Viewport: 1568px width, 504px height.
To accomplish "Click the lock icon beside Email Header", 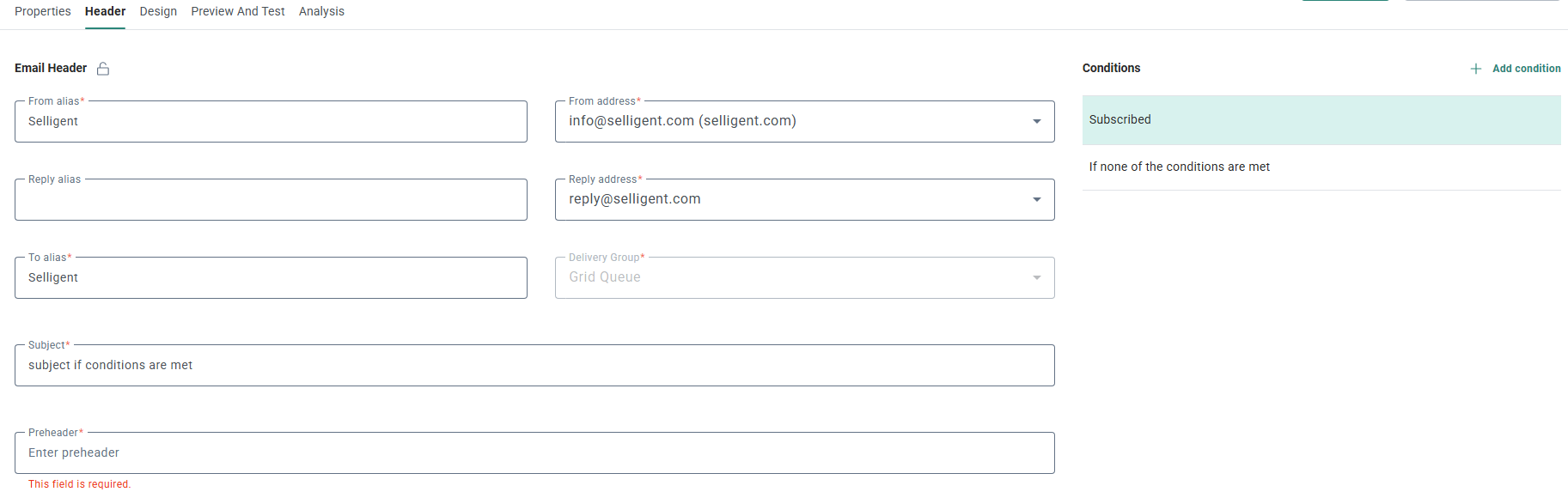I will coord(103,69).
